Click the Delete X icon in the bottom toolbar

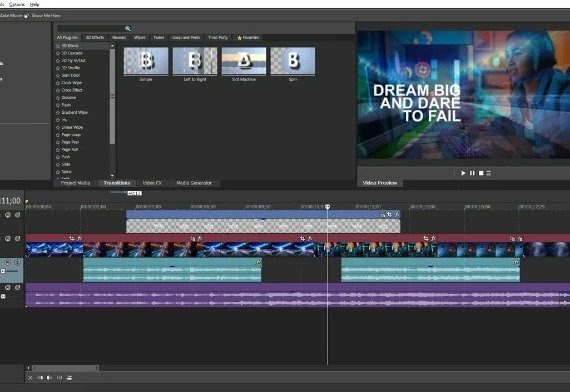30,378
